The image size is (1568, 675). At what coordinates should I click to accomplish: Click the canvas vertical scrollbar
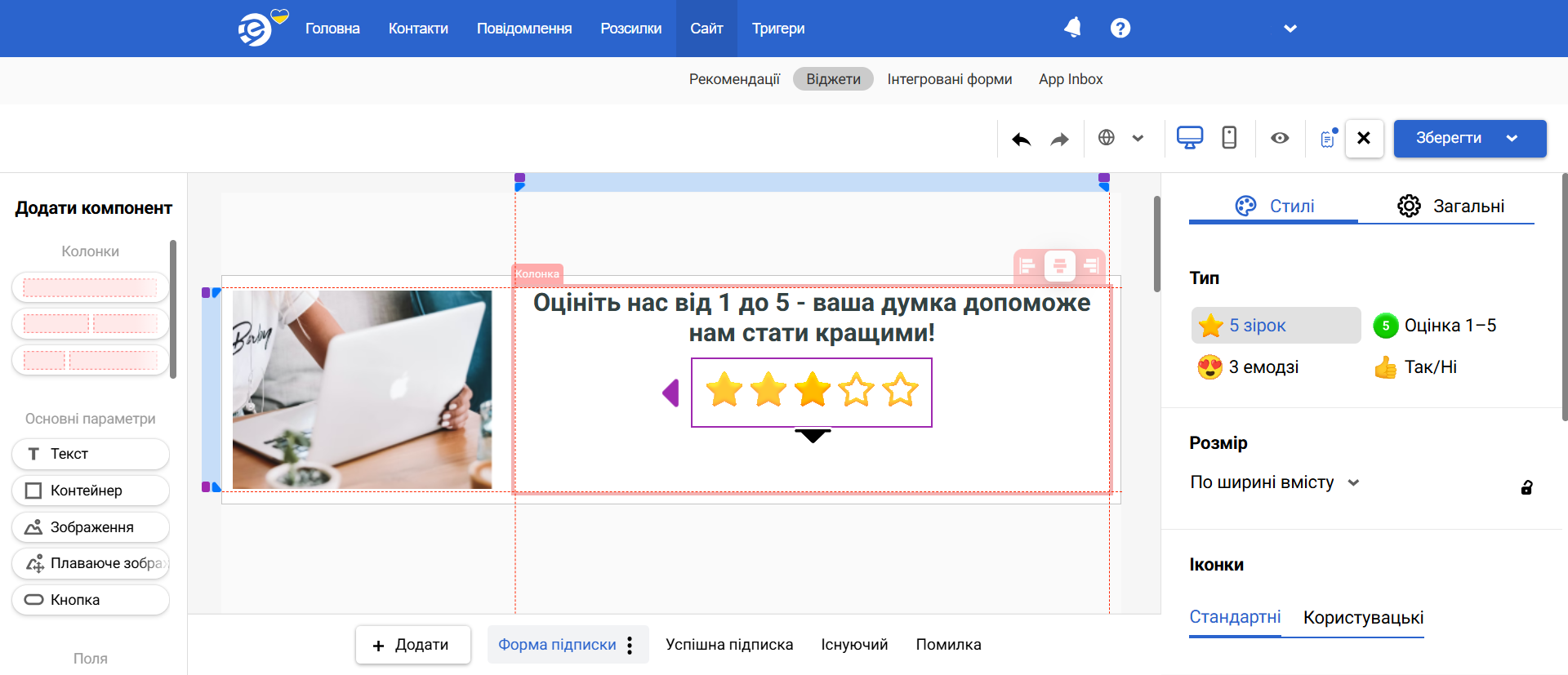1156,243
